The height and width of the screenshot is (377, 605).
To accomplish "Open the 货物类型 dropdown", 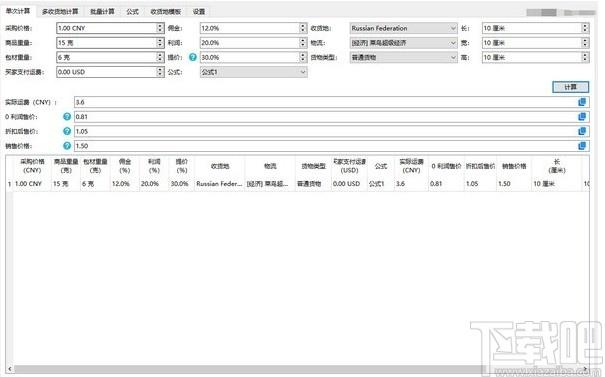I will [x=404, y=57].
